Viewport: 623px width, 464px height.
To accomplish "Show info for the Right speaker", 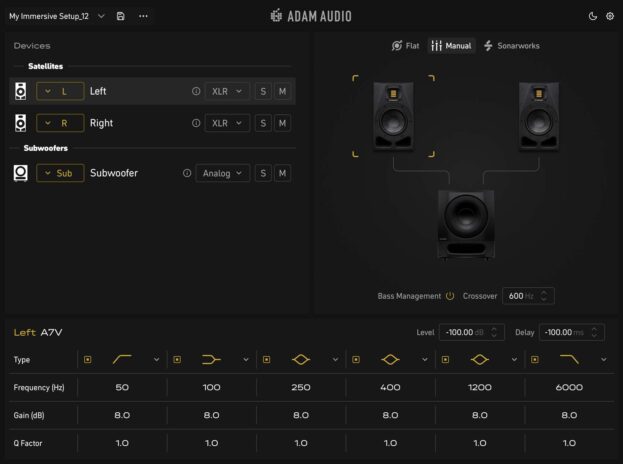I will point(196,123).
